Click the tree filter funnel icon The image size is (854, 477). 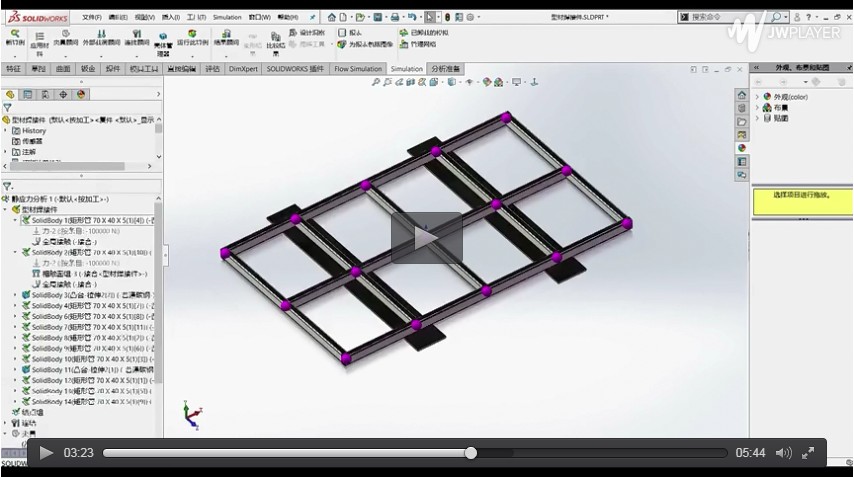tap(8, 107)
